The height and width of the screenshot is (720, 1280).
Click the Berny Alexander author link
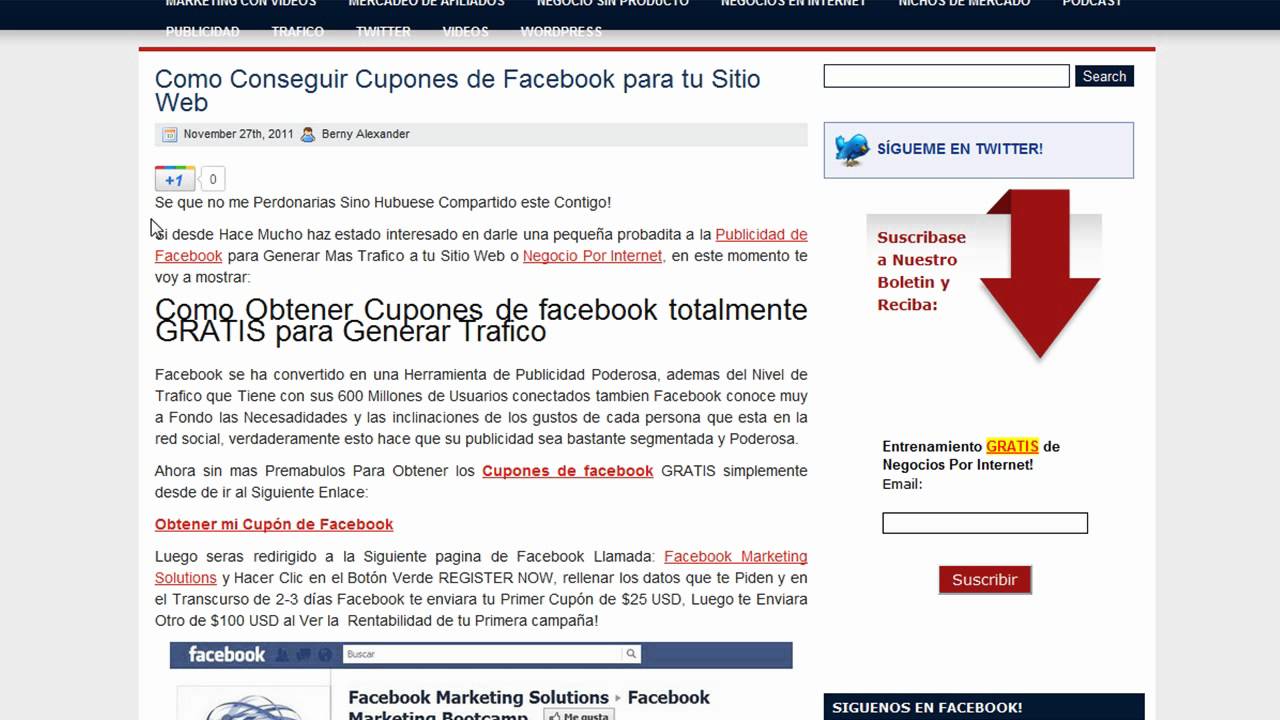[x=365, y=134]
